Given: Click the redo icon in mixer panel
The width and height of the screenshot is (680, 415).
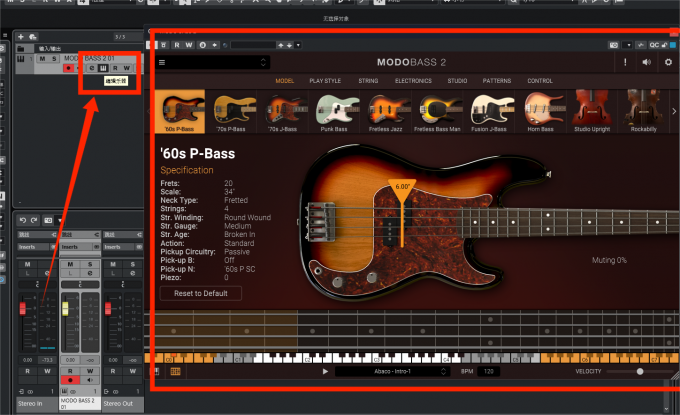Looking at the screenshot, I should tap(34, 220).
